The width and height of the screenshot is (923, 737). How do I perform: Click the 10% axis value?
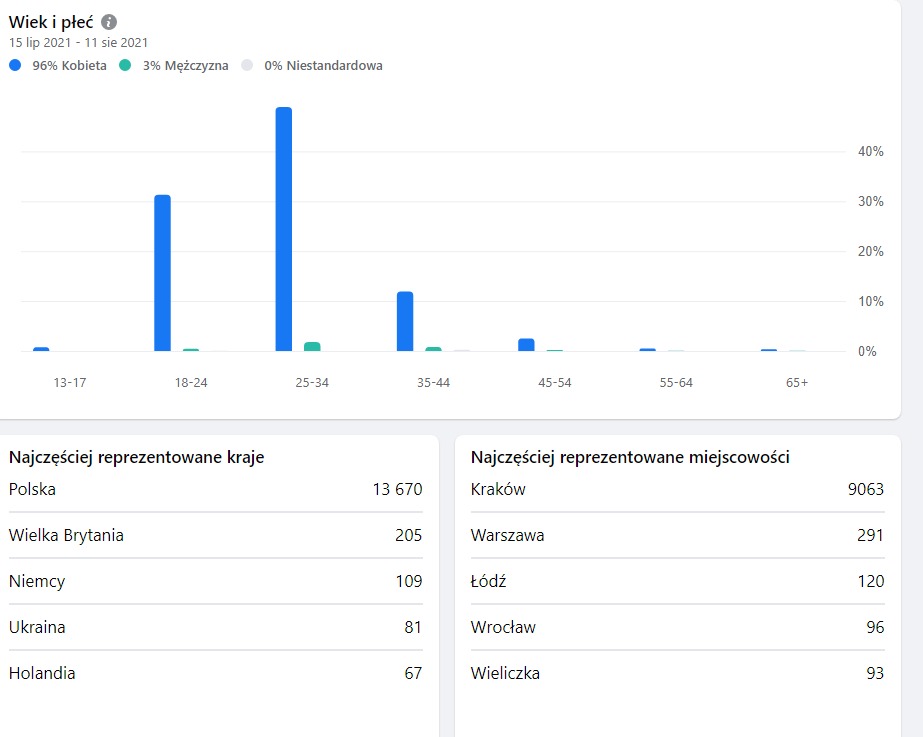click(871, 301)
